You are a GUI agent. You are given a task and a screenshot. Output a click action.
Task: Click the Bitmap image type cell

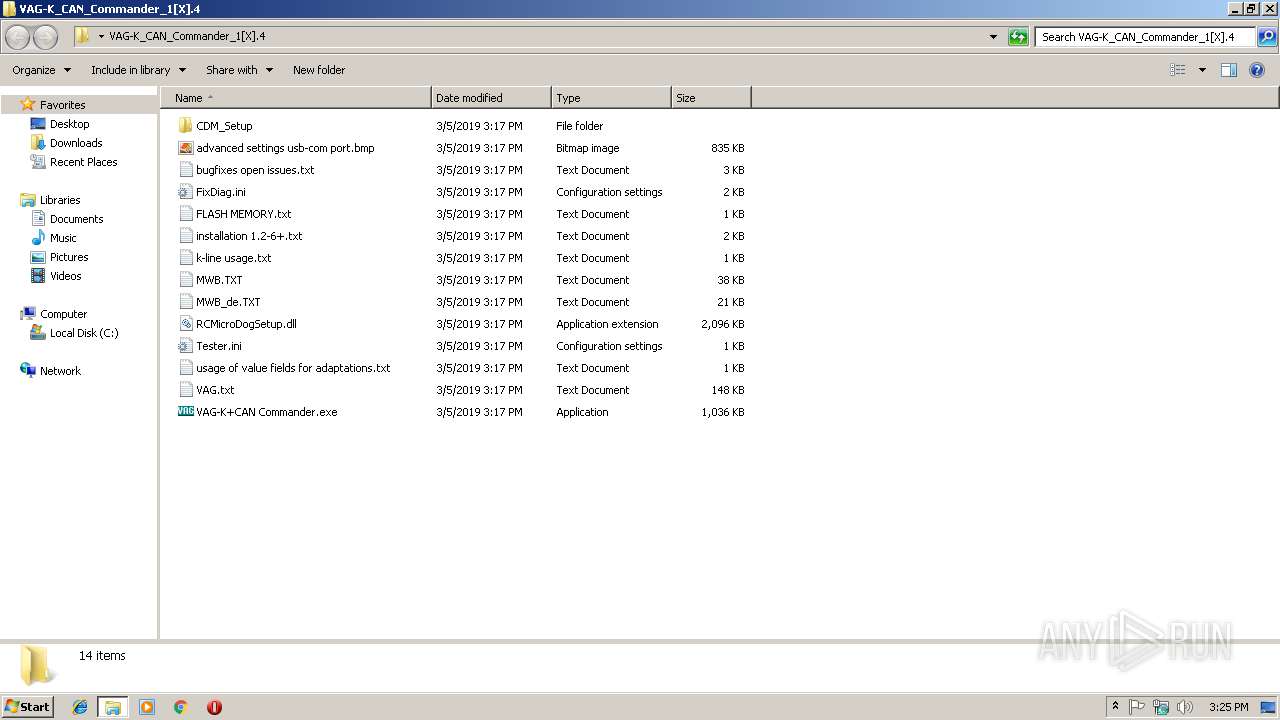588,148
